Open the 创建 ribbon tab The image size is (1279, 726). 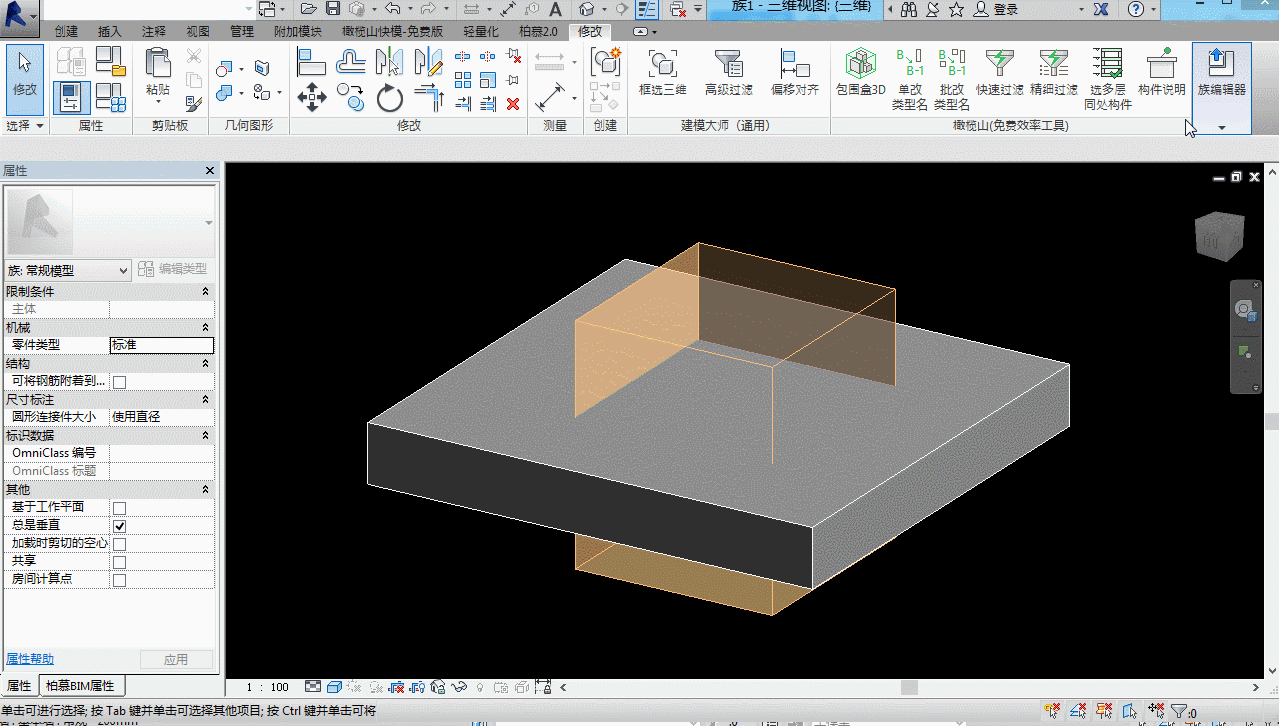point(66,31)
